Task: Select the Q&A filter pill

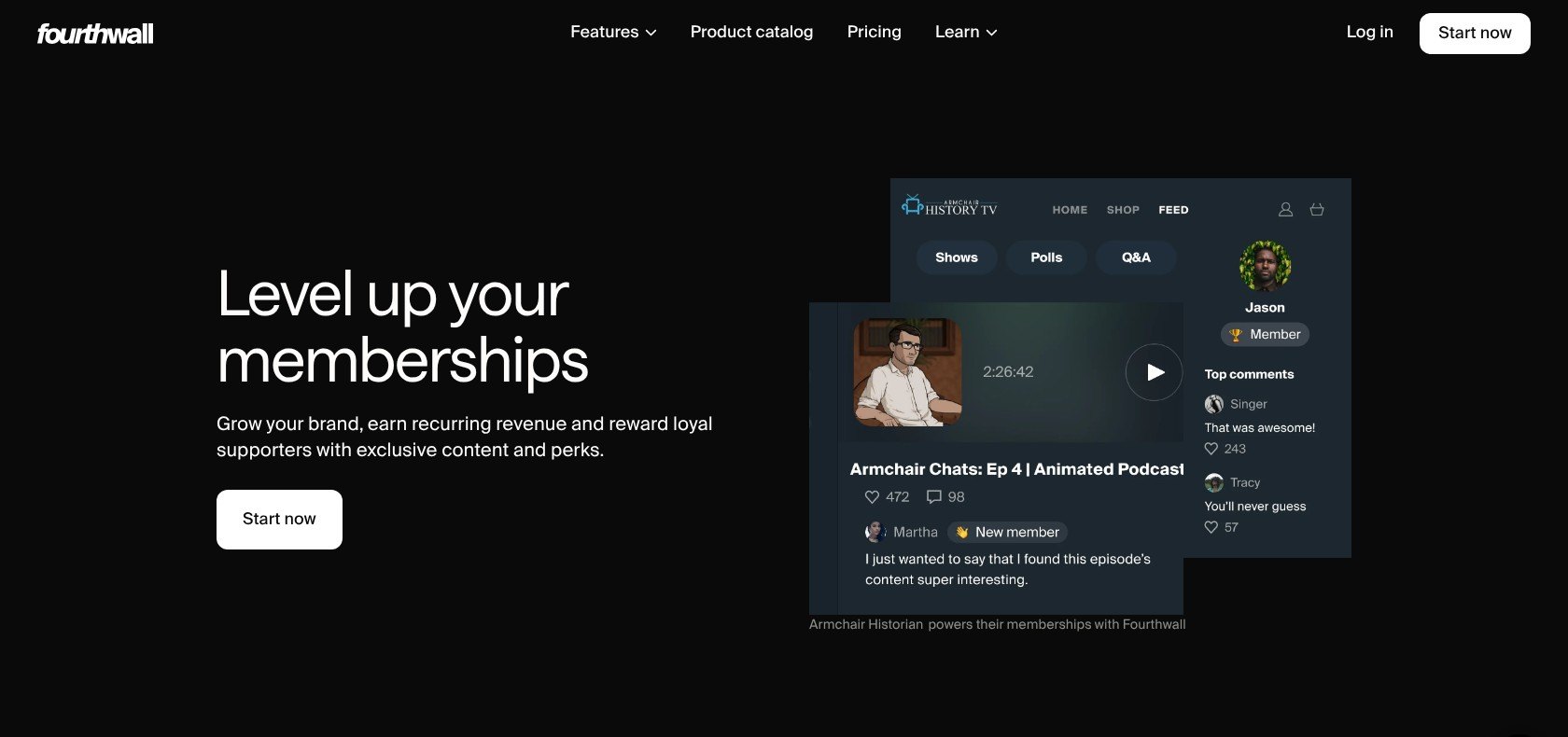Action: [x=1136, y=257]
